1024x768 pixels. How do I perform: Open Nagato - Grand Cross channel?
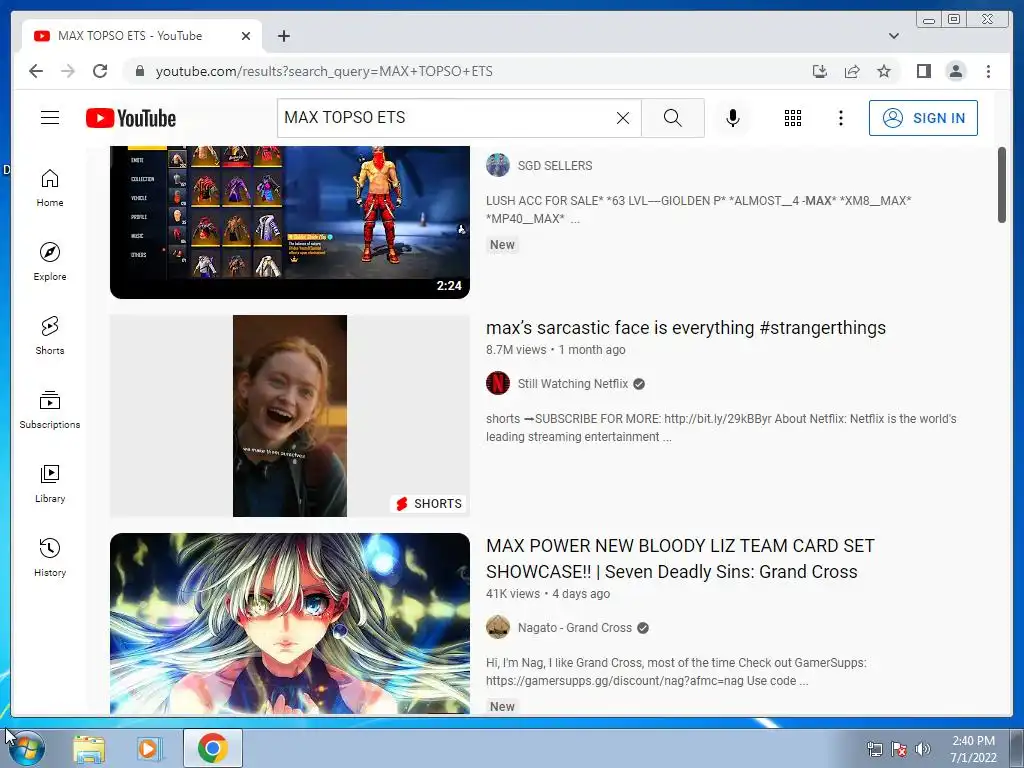pos(575,628)
